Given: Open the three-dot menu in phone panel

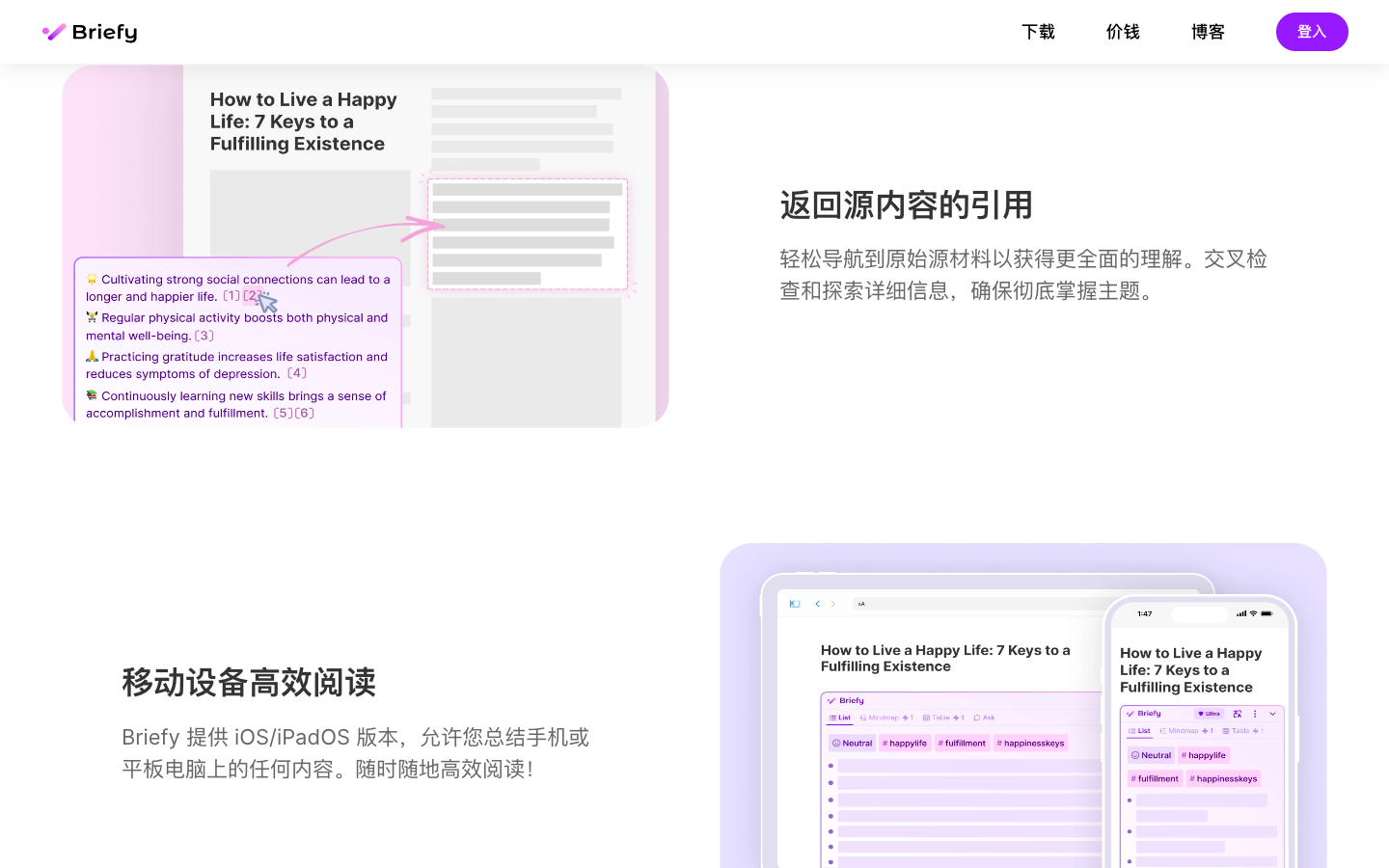Looking at the screenshot, I should pos(1255,714).
